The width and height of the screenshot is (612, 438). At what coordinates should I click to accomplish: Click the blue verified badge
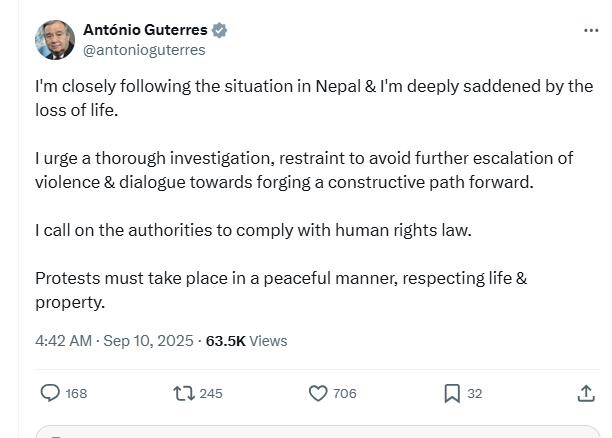click(x=219, y=30)
